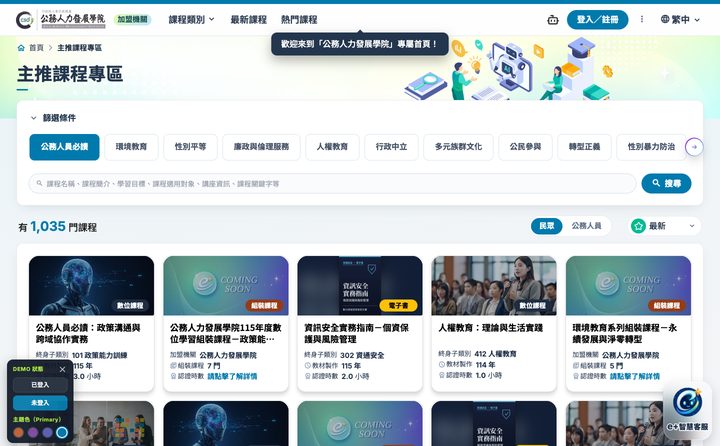Select the 公民參與 filter tab

pos(525,147)
